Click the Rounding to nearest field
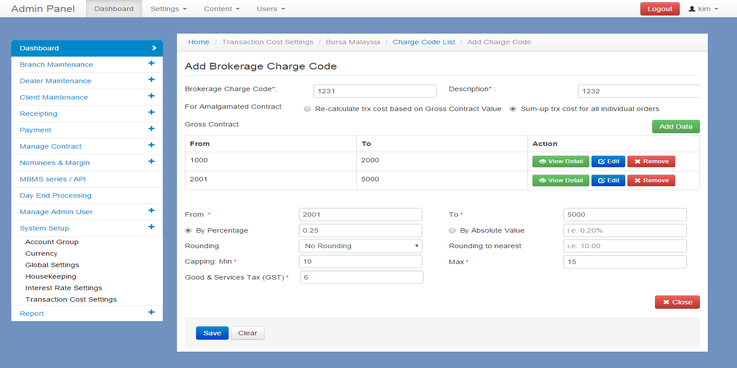The height and width of the screenshot is (368, 737). [625, 246]
